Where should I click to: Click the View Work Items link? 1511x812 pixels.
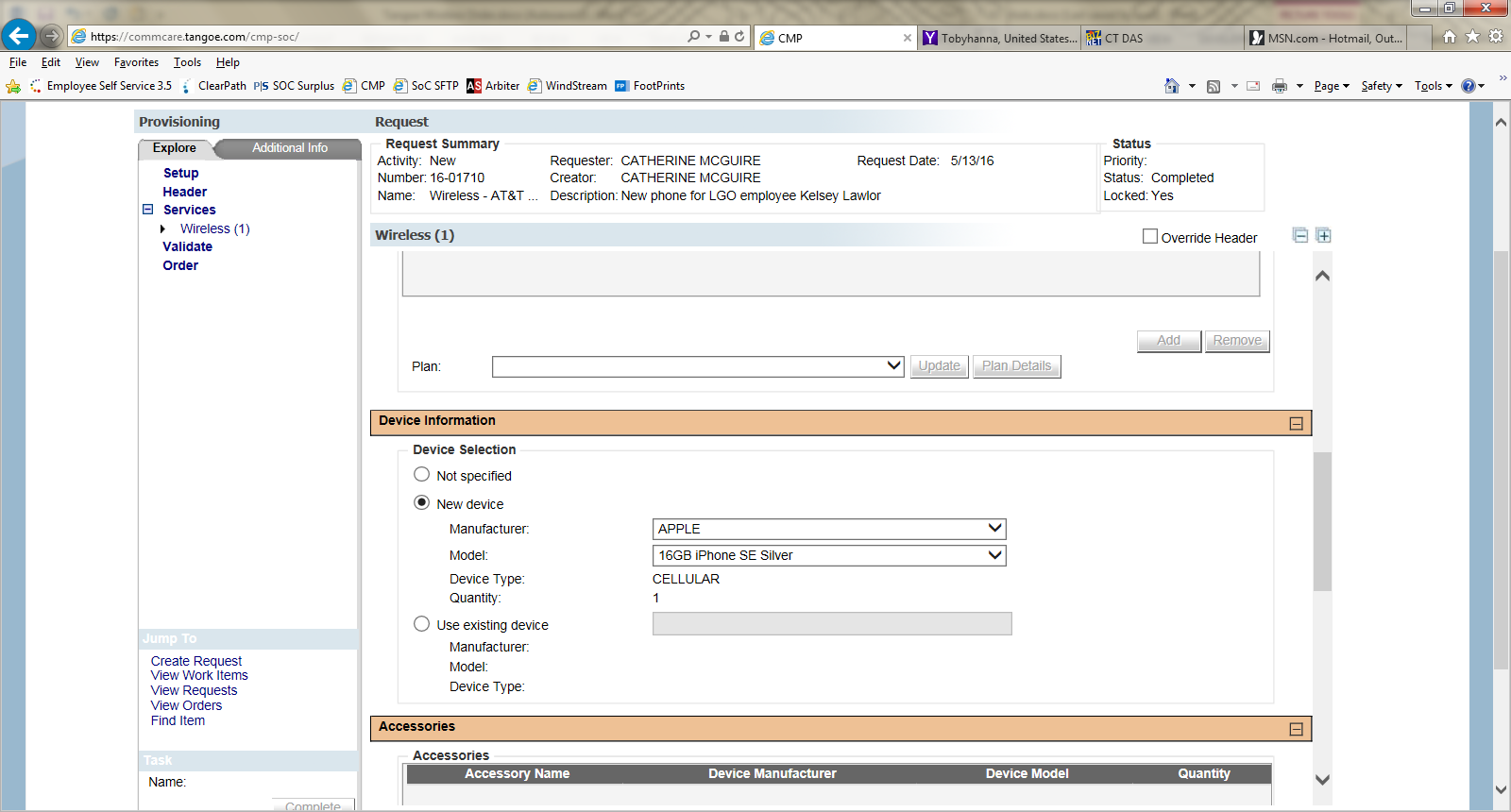(199, 676)
